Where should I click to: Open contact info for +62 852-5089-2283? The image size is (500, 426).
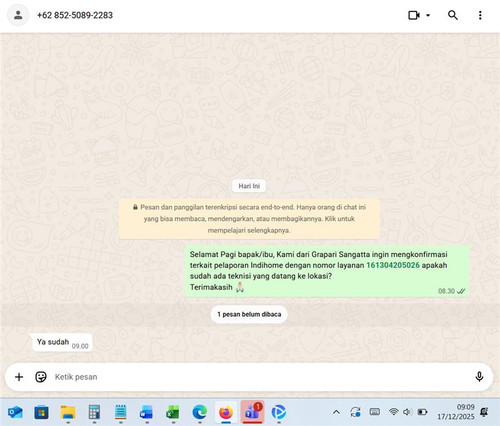[x=75, y=15]
